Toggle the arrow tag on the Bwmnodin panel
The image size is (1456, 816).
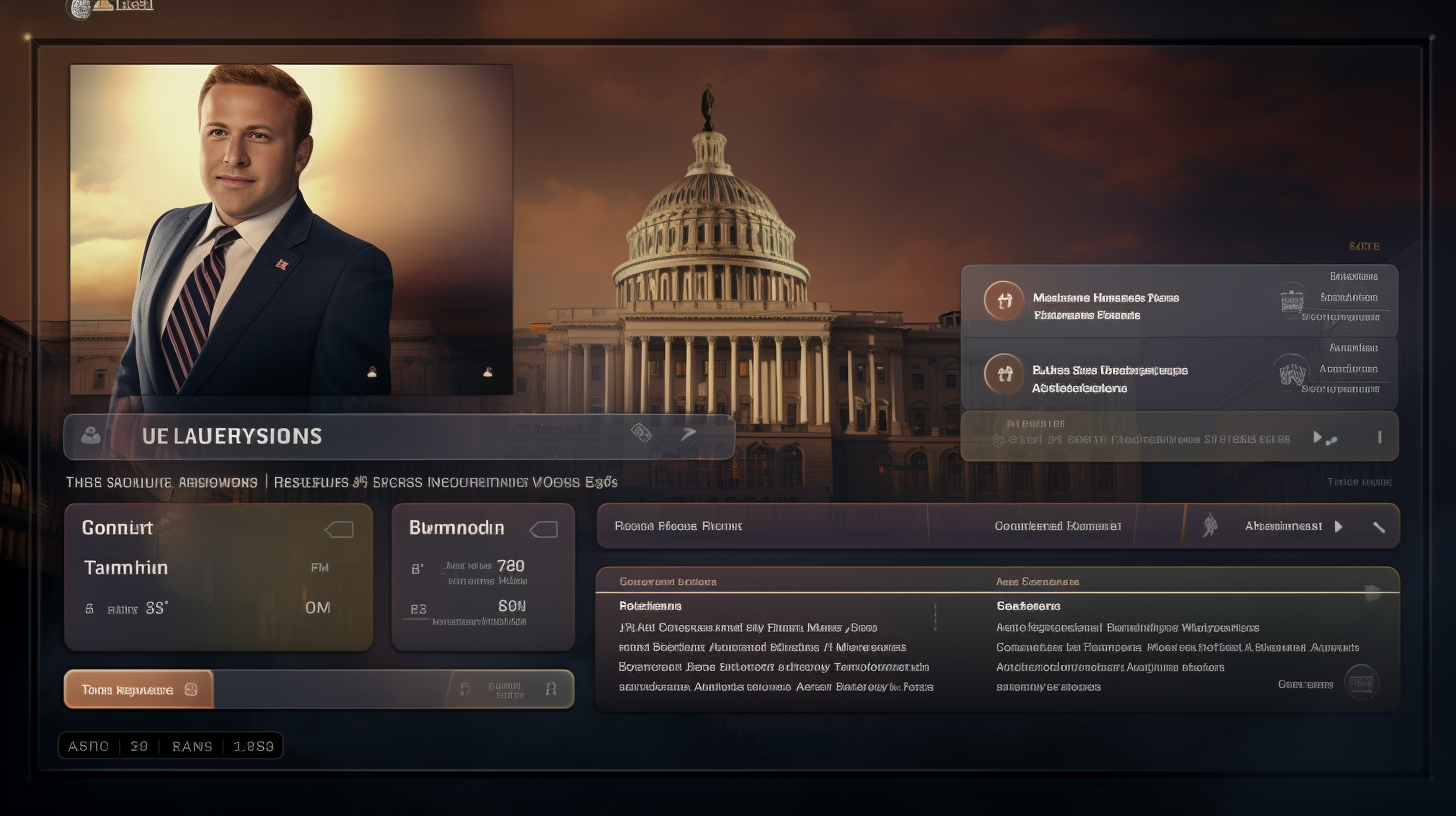pyautogui.click(x=544, y=528)
